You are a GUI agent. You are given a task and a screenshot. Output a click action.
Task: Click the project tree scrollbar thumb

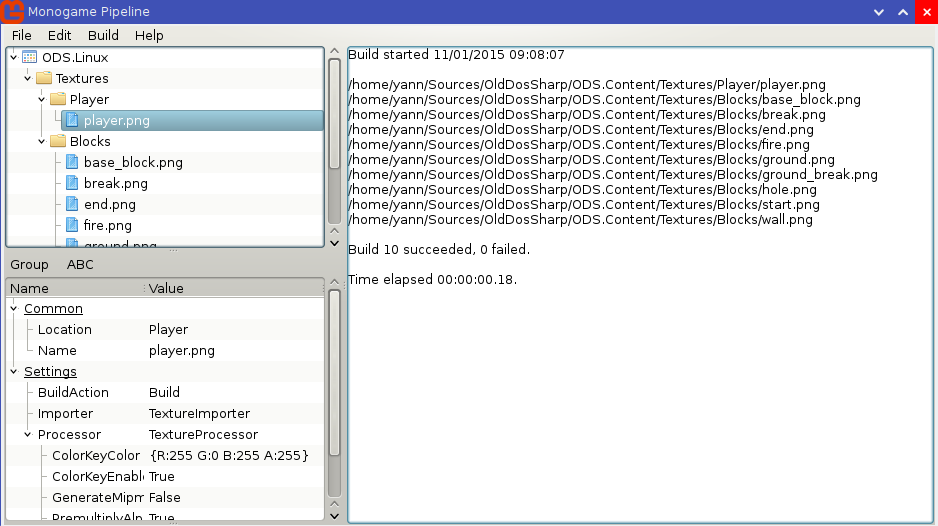click(x=334, y=114)
